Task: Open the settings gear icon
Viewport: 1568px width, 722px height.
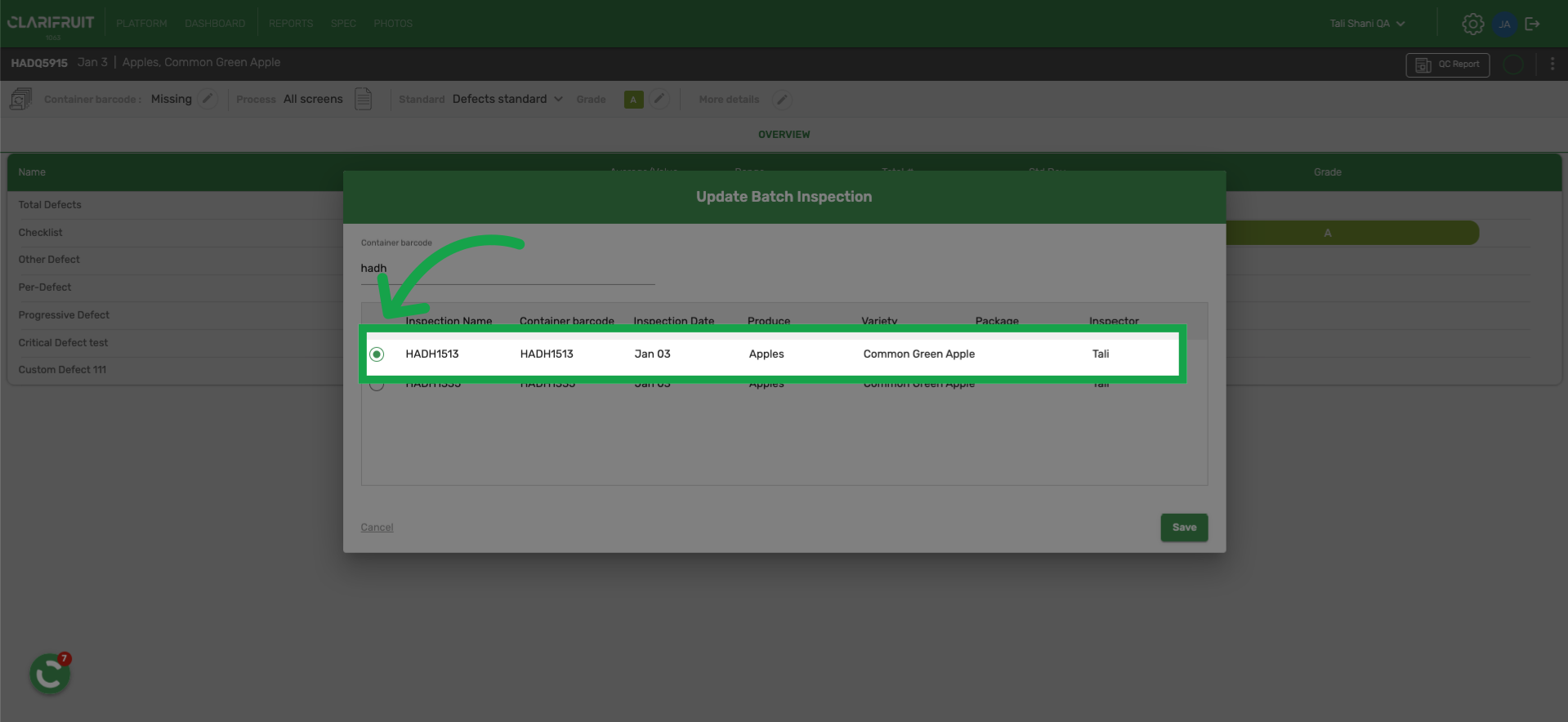Action: click(1472, 24)
